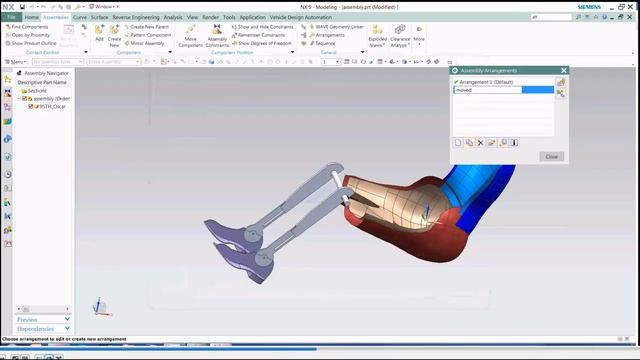The height and width of the screenshot is (360, 640).
Task: Click the Set as Default icon beside moved
Action: (561, 93)
